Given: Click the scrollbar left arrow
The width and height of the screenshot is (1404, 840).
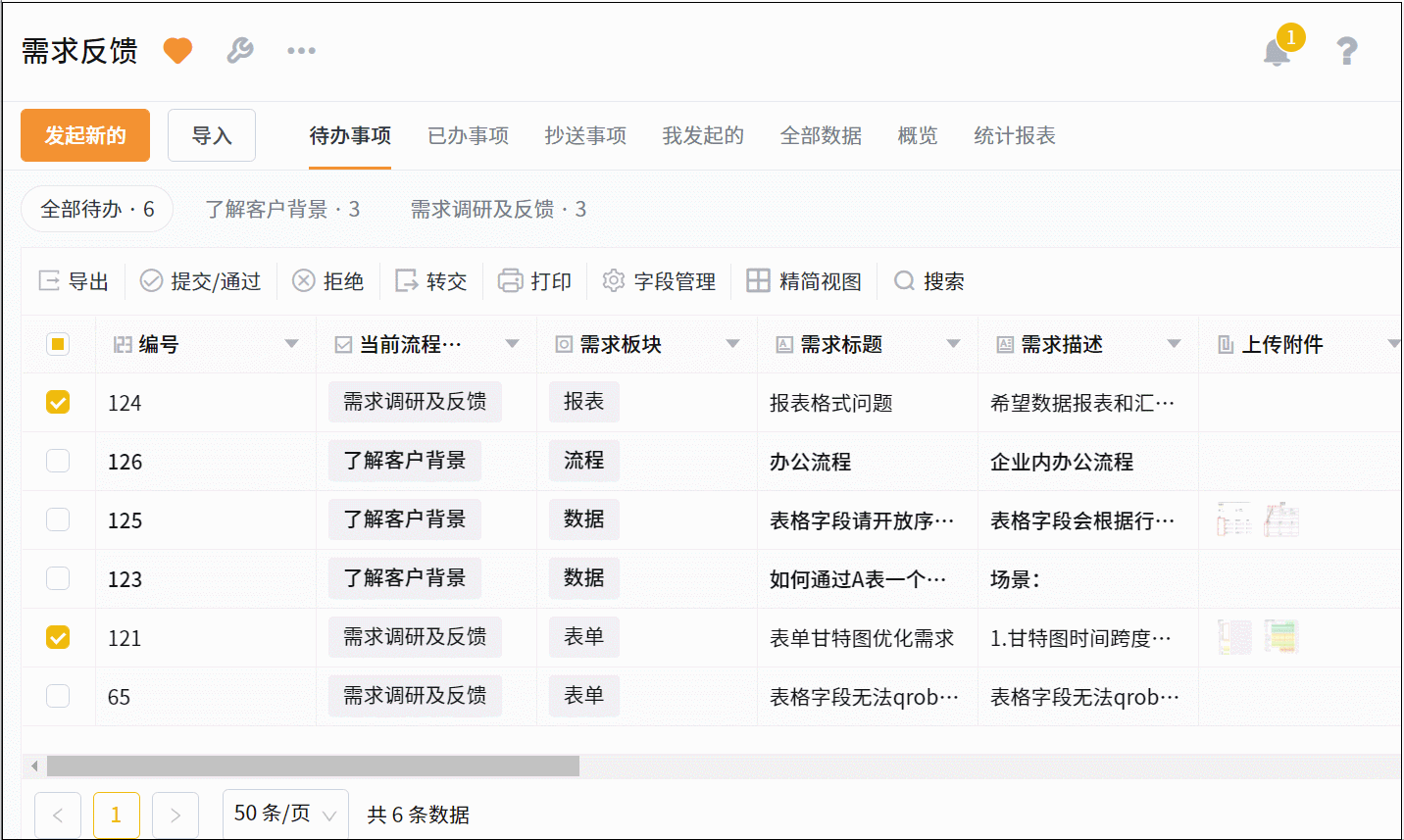Looking at the screenshot, I should [34, 766].
